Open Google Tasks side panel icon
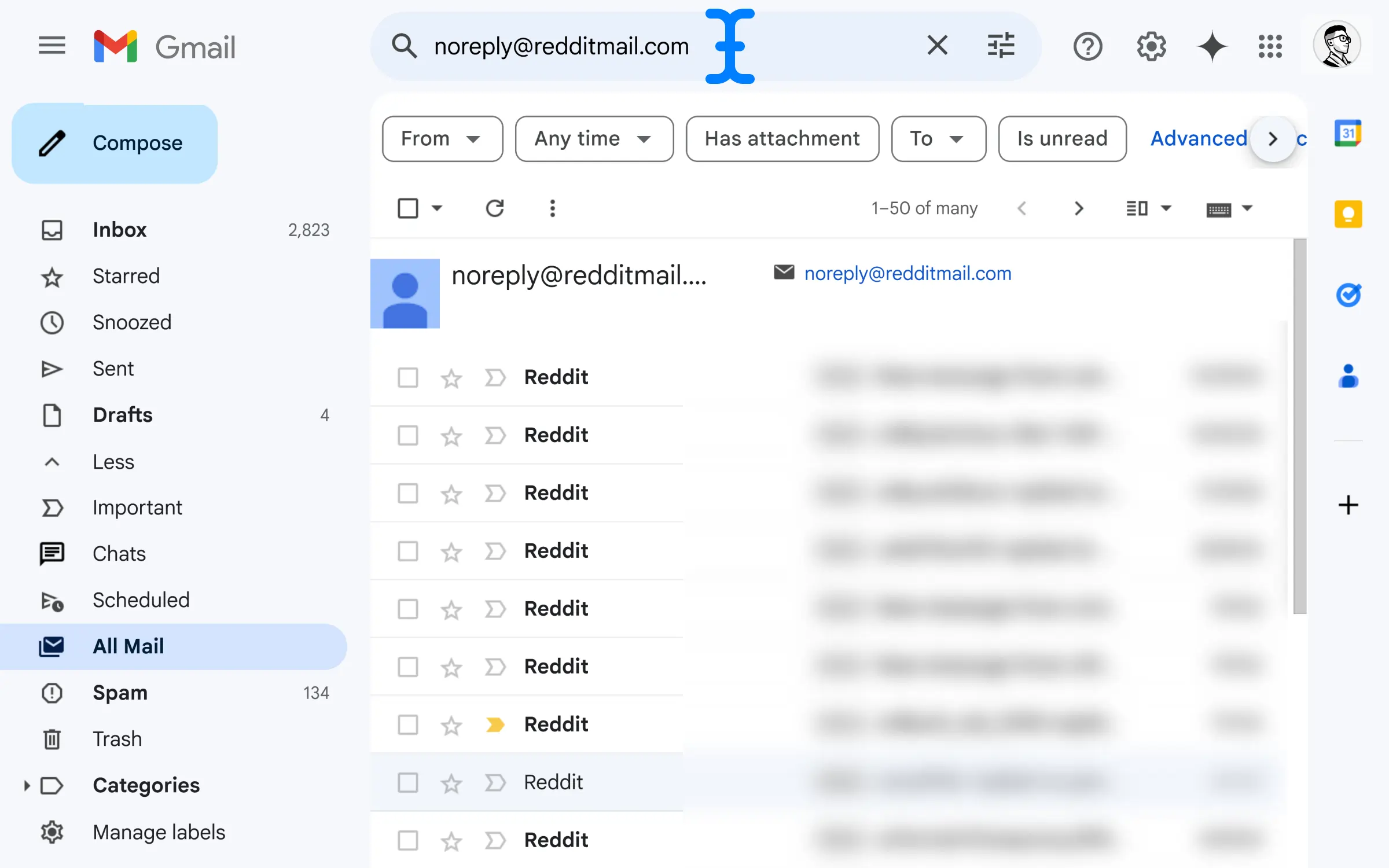The height and width of the screenshot is (868, 1389). [x=1348, y=295]
